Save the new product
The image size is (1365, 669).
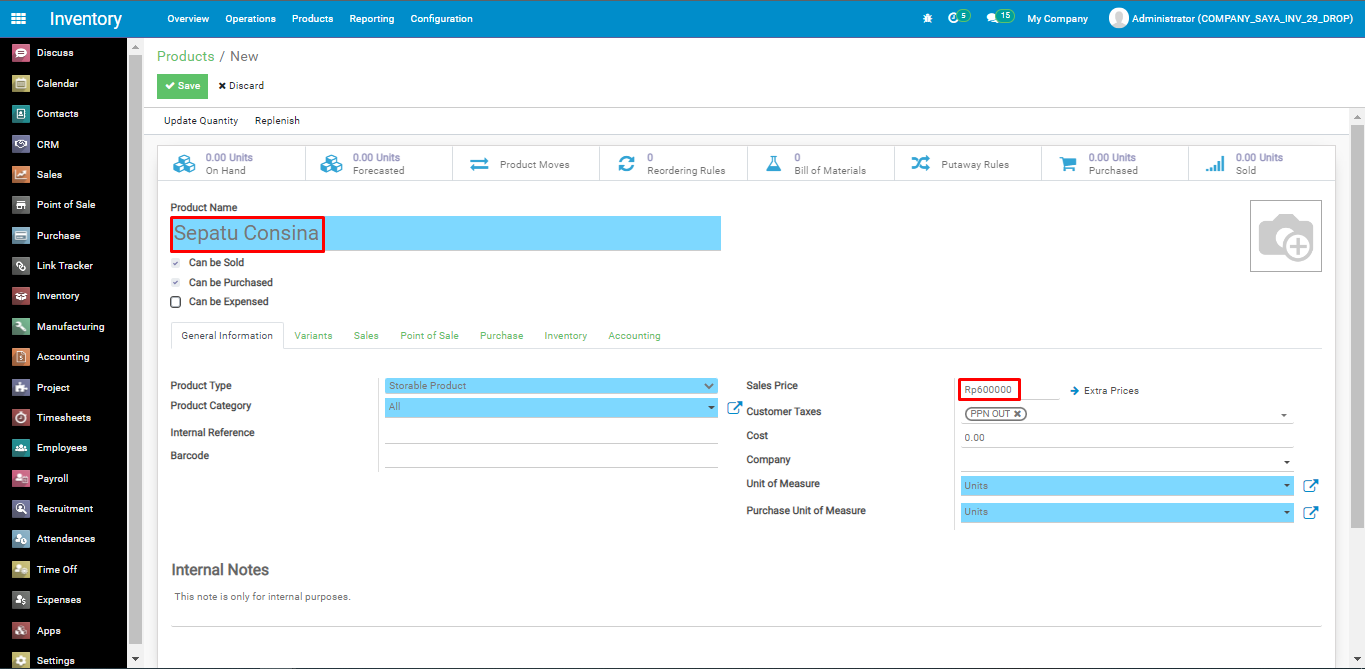pyautogui.click(x=182, y=86)
